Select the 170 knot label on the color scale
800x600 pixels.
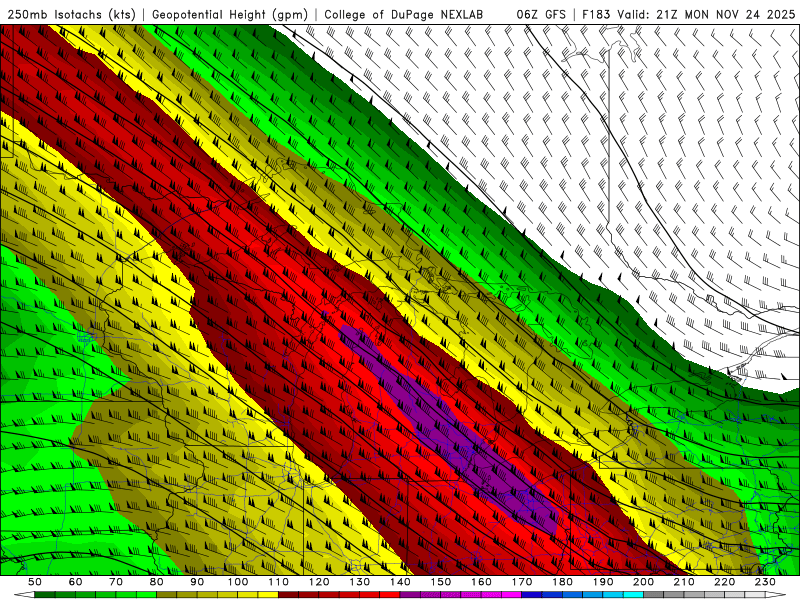point(522,582)
